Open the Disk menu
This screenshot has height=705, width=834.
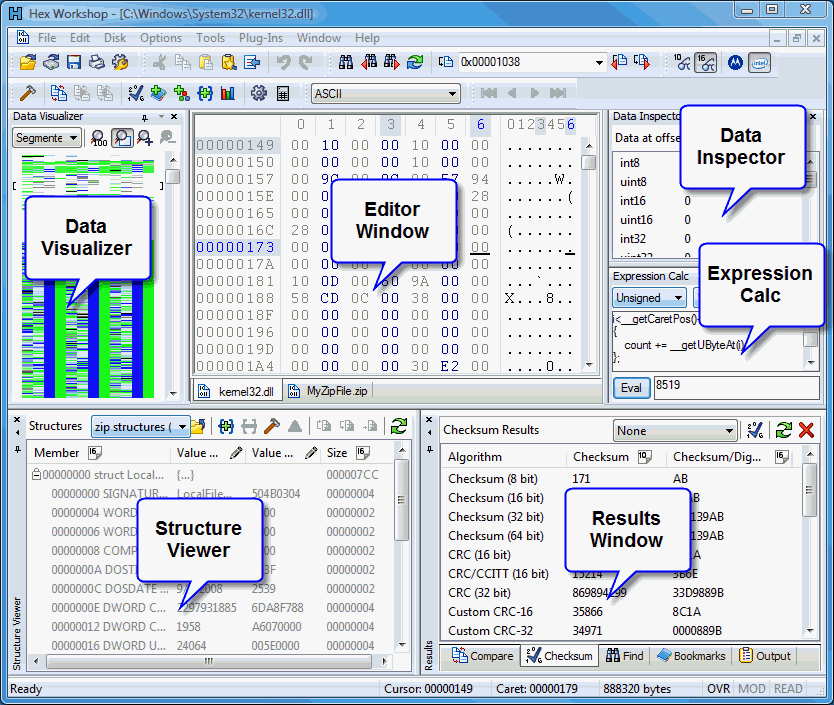tap(115, 38)
